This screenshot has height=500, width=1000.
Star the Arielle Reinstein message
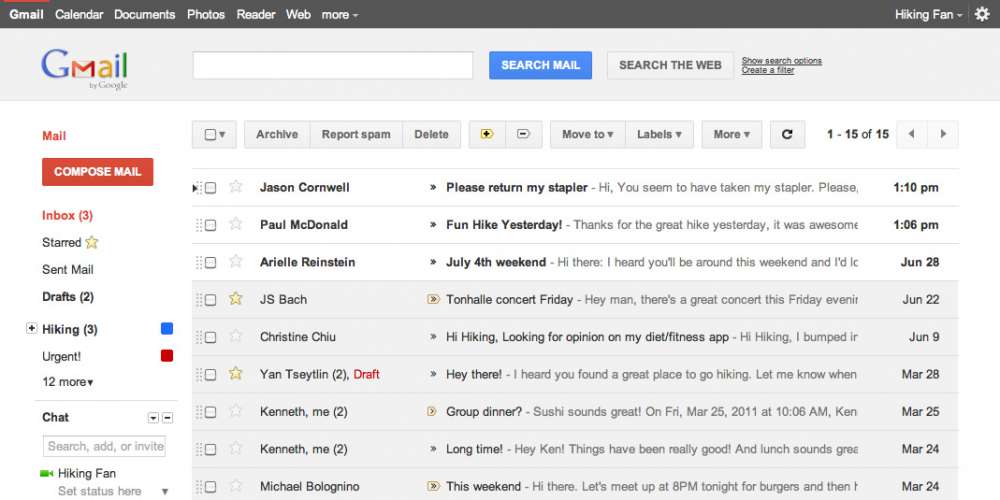click(x=236, y=261)
